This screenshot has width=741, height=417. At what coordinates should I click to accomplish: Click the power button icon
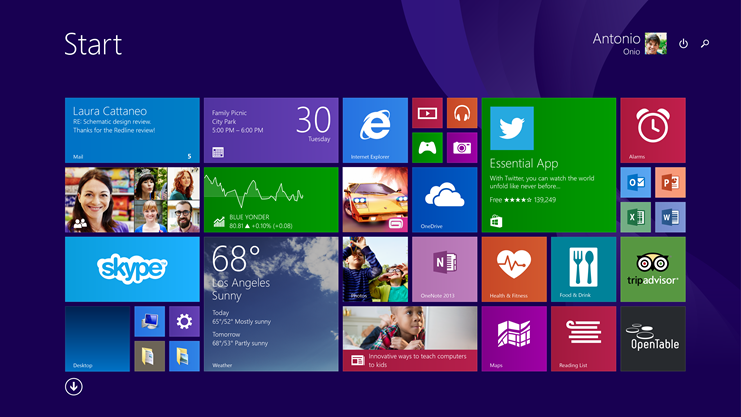coord(684,44)
